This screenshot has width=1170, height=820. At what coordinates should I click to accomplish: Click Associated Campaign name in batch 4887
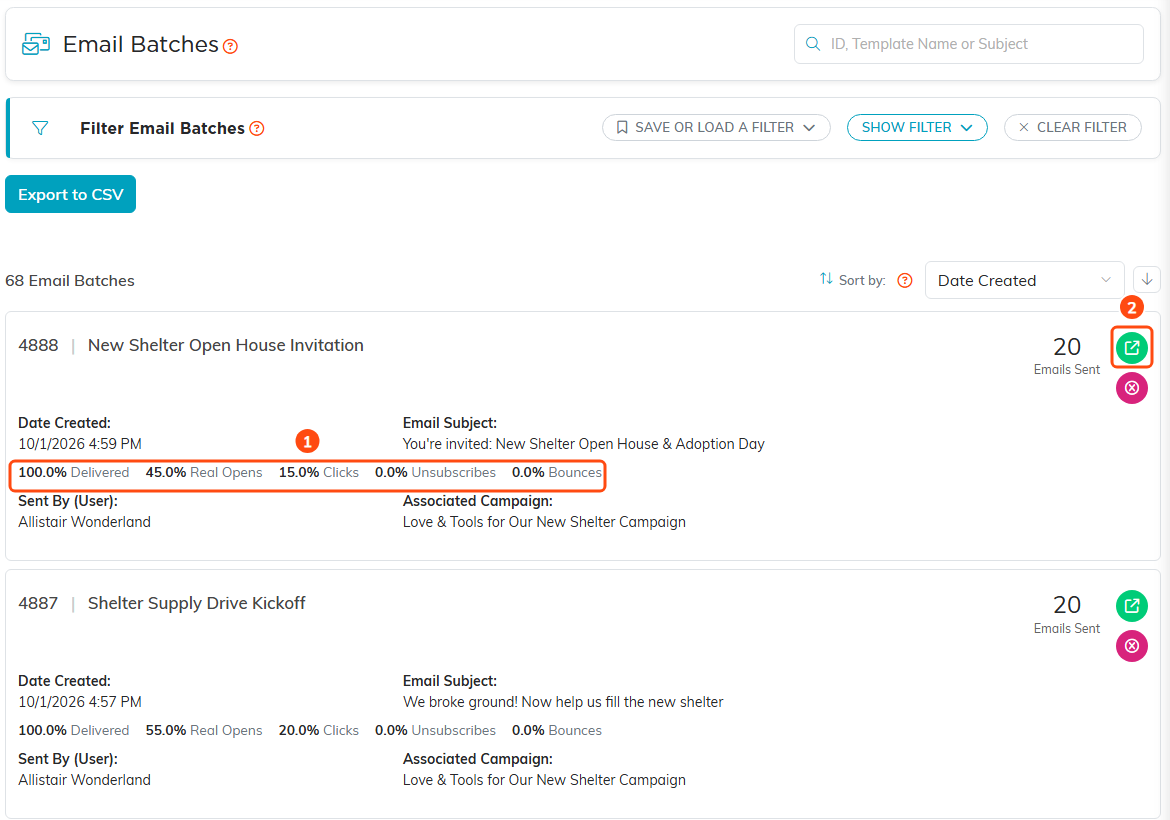(544, 780)
